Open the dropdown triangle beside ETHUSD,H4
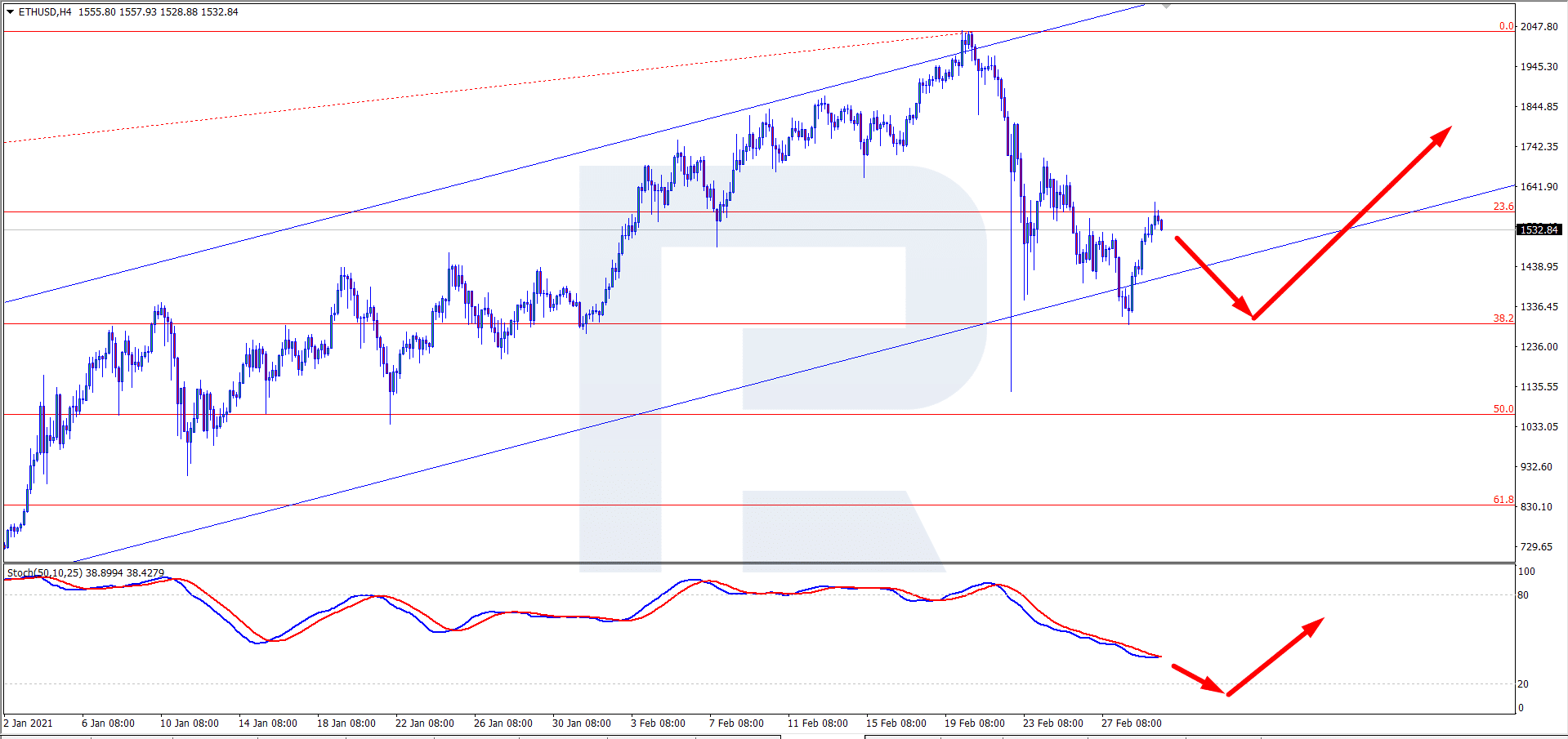 click(x=10, y=12)
